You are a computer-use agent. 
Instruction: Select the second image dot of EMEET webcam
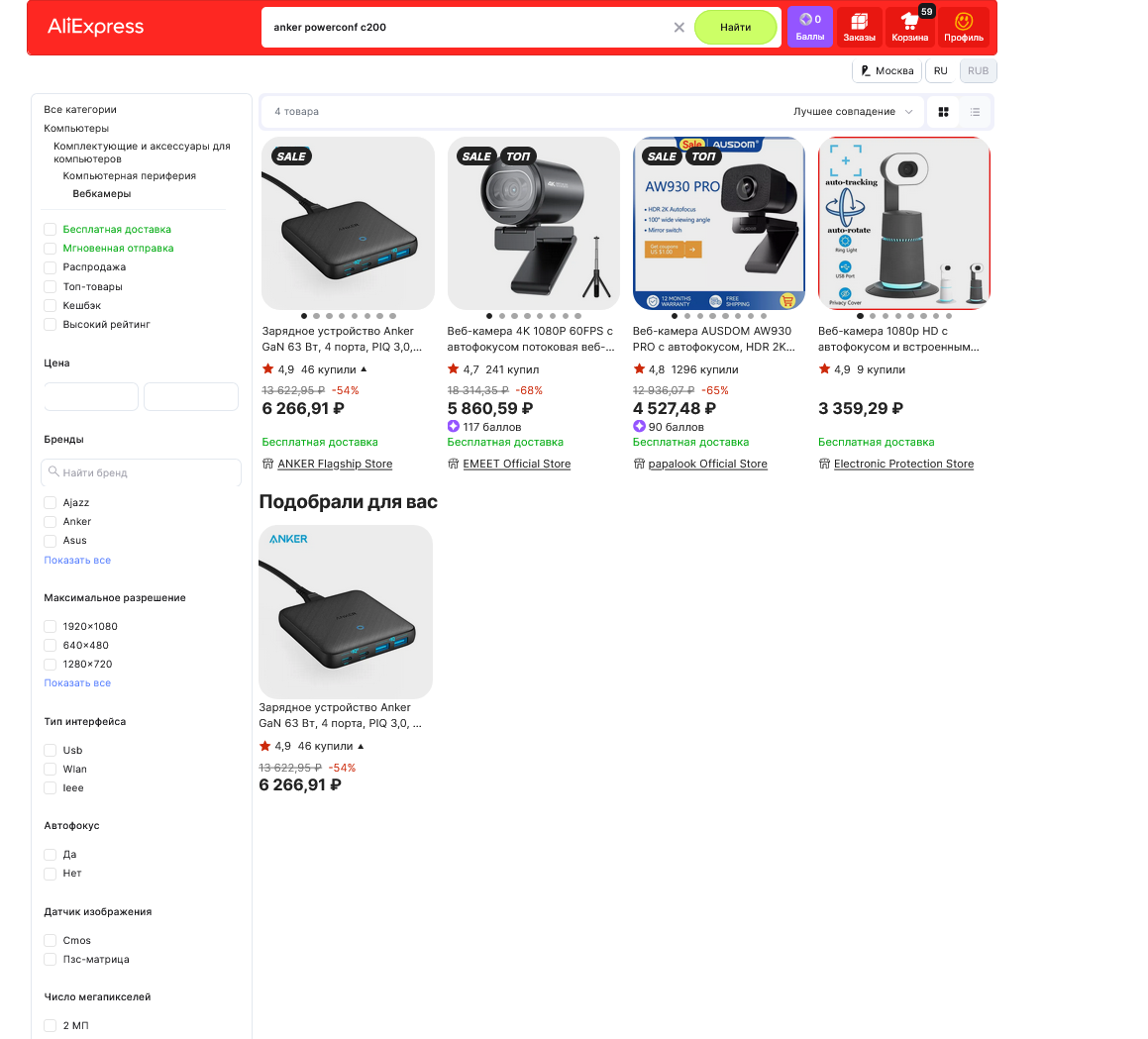point(501,316)
